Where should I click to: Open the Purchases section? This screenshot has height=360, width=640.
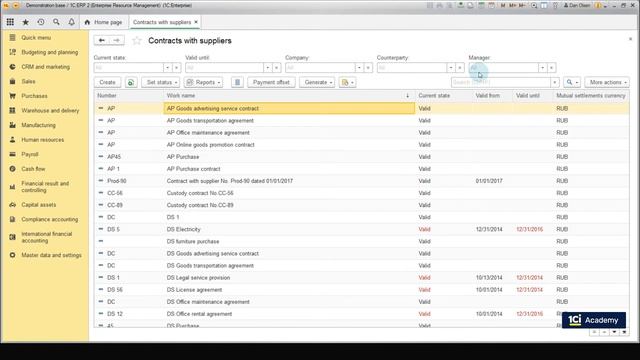tap(34, 96)
